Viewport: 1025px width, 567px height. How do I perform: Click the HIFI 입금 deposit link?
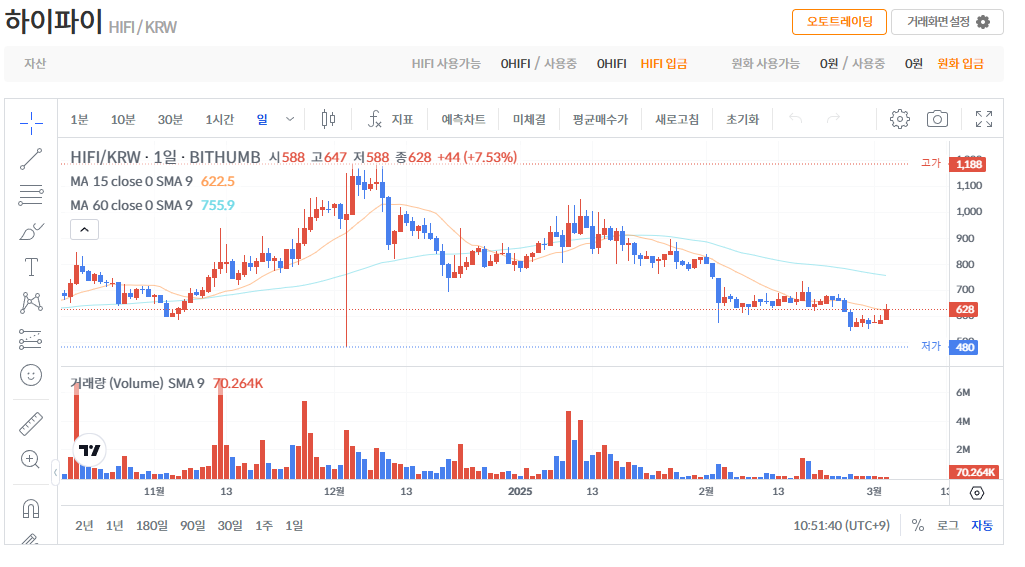click(x=664, y=63)
